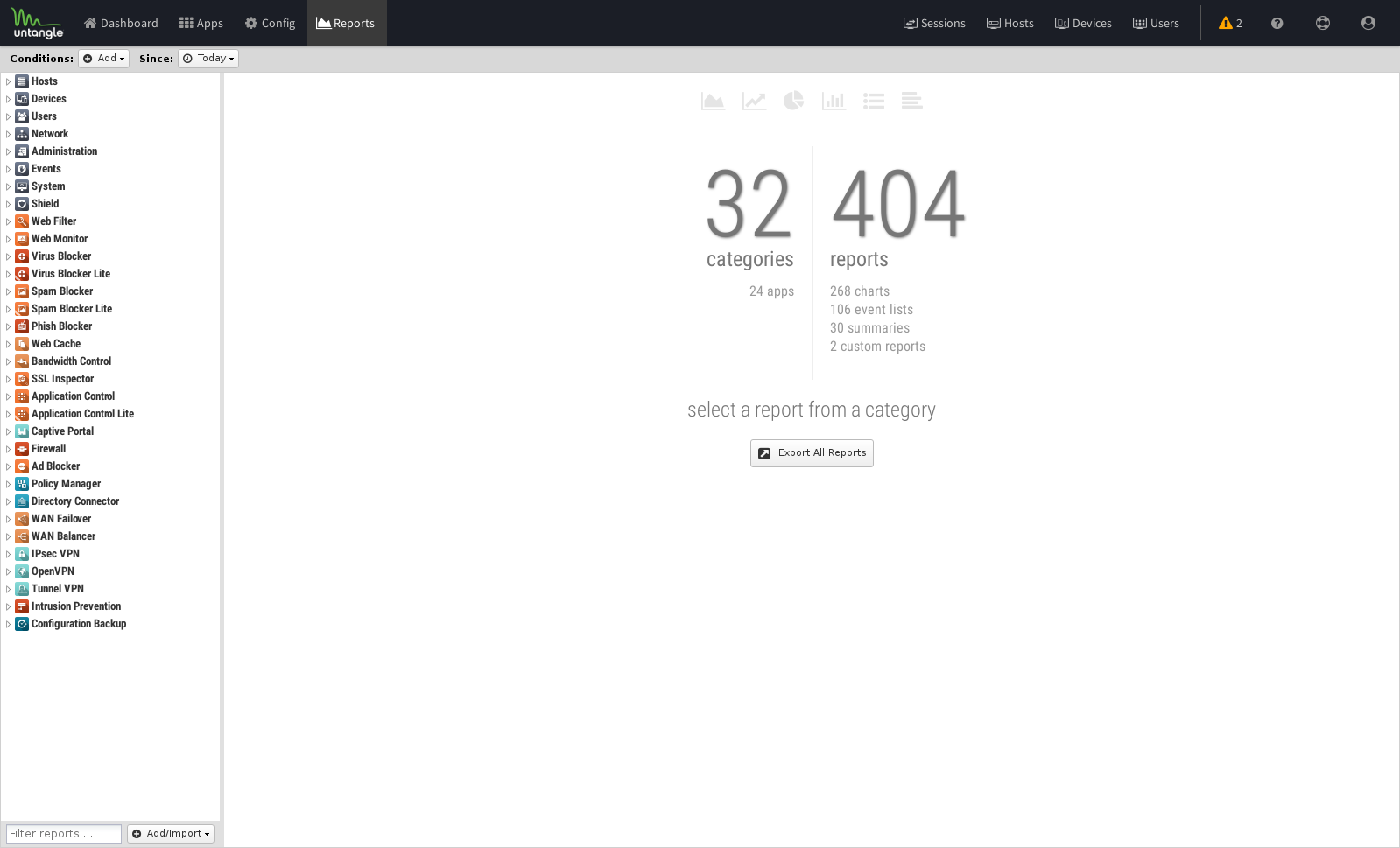Open the Apps tab

(x=201, y=23)
